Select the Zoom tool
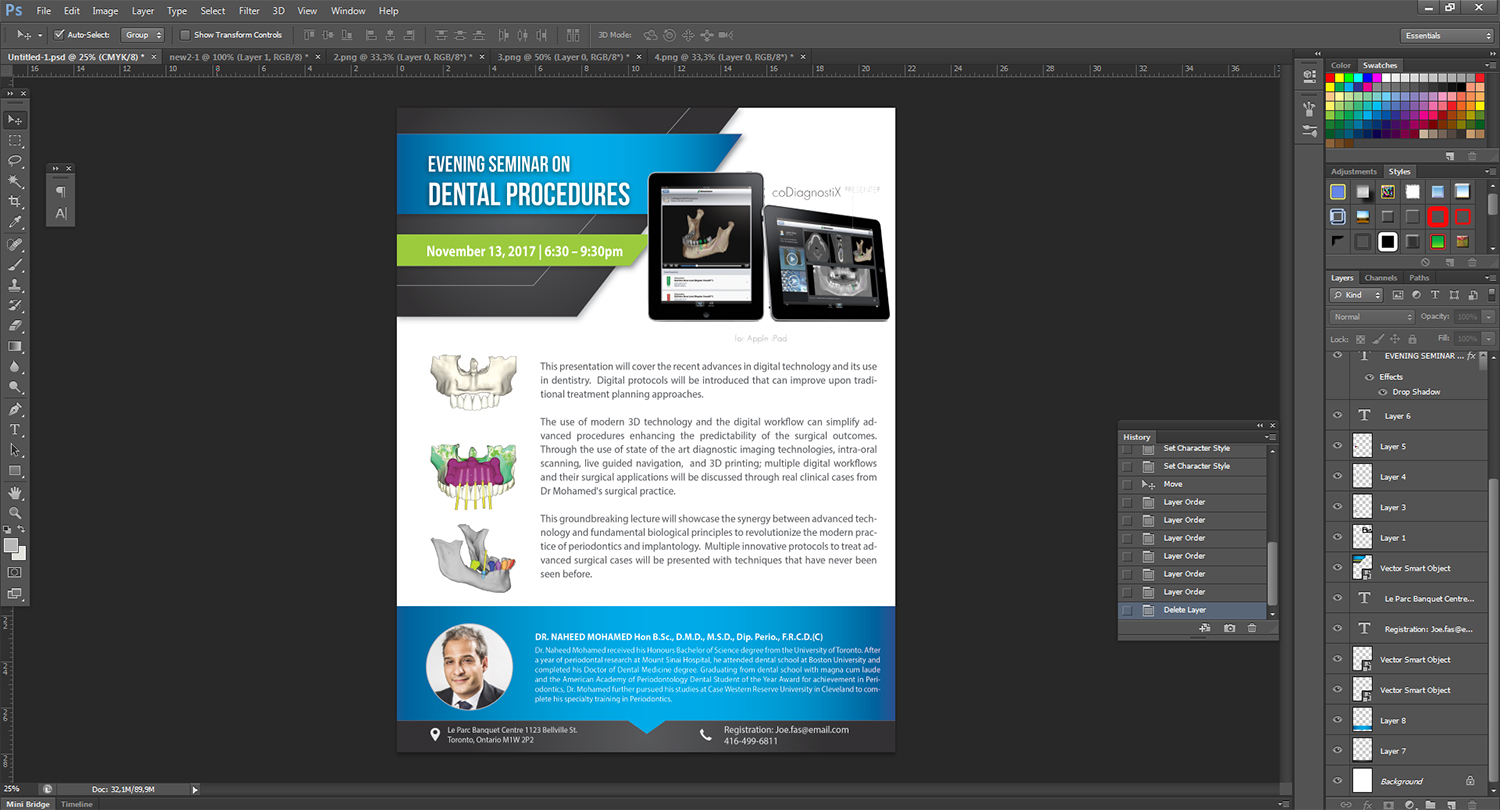This screenshot has width=1500, height=810. pos(15,513)
